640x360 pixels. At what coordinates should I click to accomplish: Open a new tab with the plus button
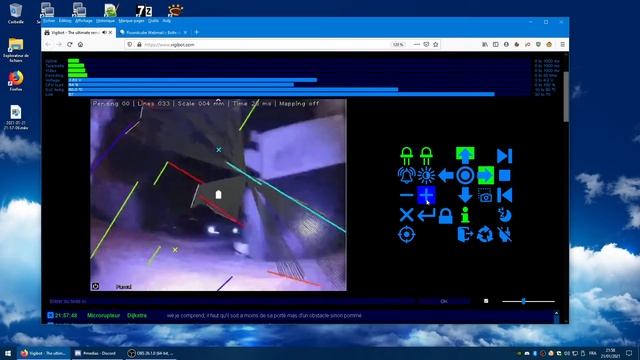click(x=196, y=32)
